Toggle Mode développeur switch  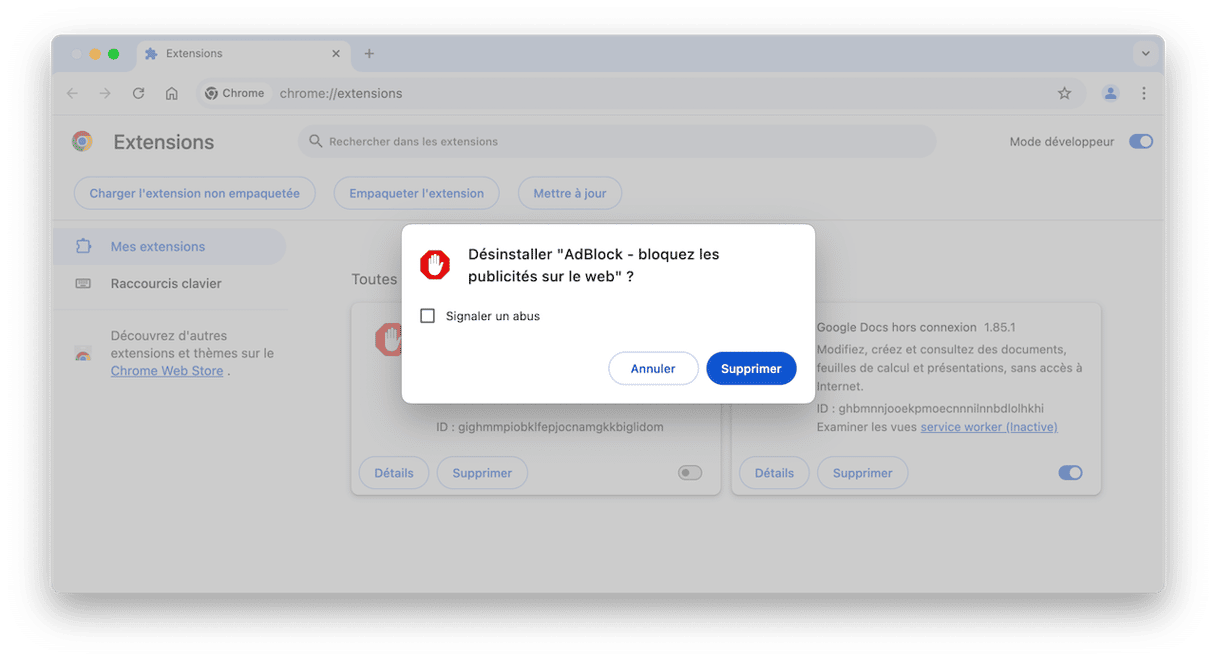point(1141,142)
